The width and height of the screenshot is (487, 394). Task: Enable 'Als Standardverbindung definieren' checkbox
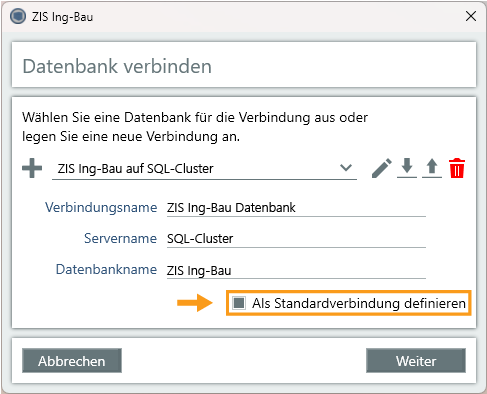tap(239, 303)
